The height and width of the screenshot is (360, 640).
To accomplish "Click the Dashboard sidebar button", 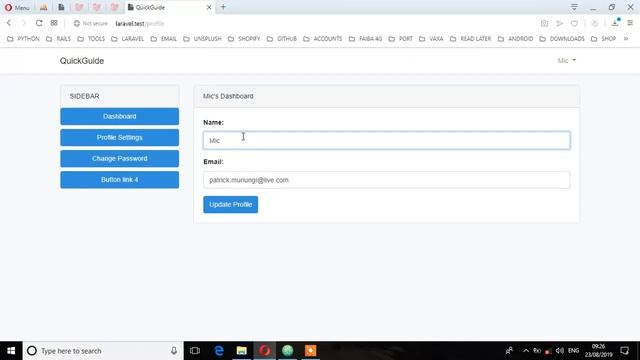I will 120,116.
